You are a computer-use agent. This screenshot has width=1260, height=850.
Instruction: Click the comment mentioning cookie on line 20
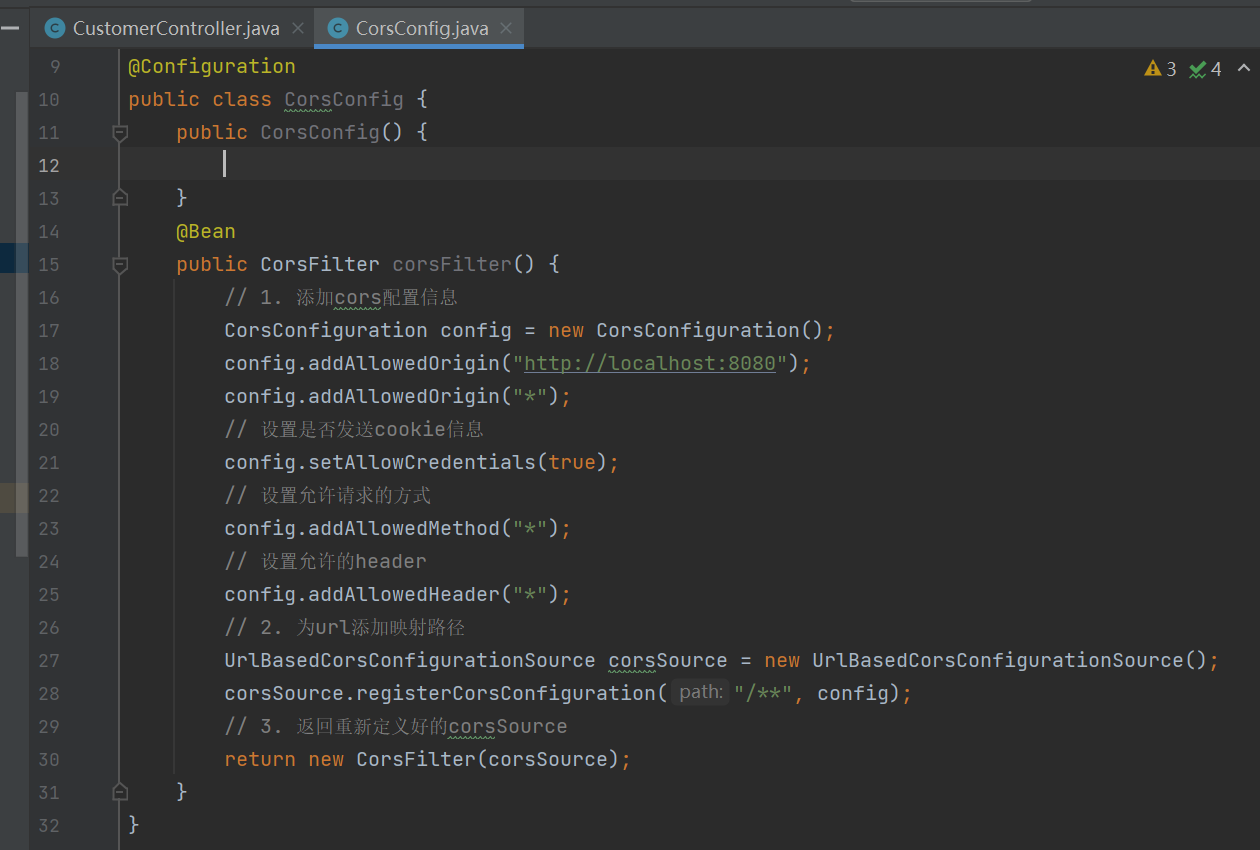[354, 430]
